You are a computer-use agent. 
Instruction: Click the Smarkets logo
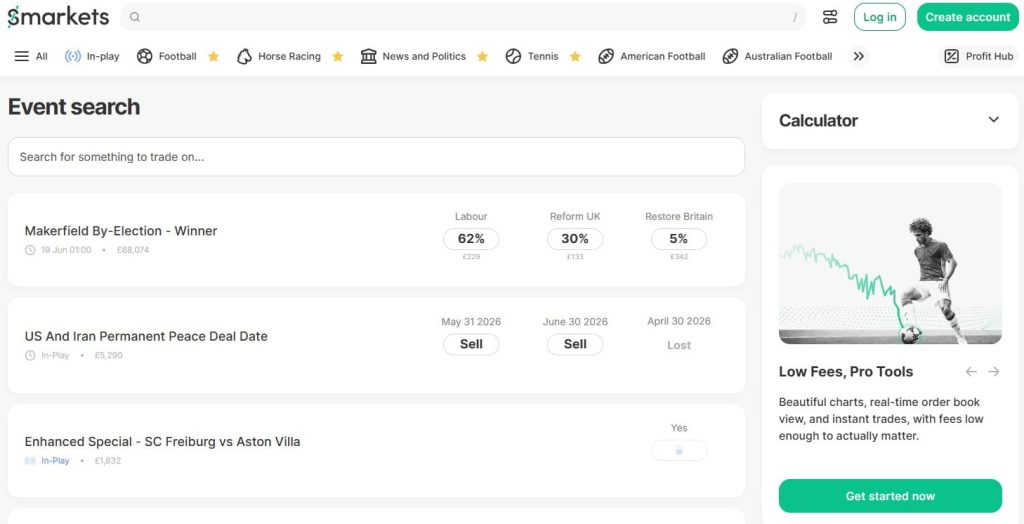click(x=58, y=17)
